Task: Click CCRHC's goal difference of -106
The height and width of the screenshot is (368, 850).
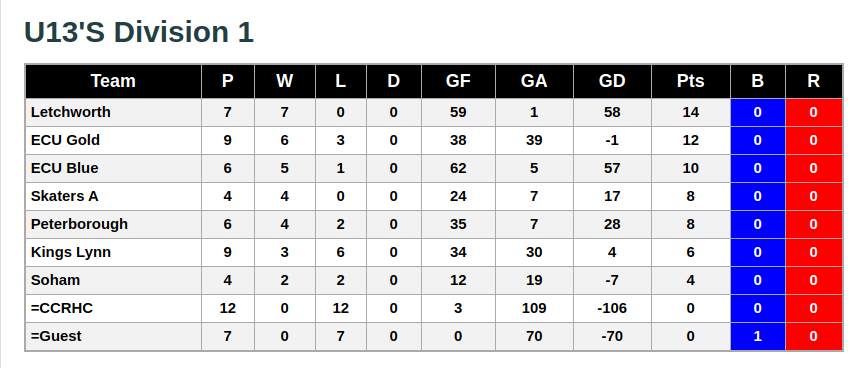Action: (x=612, y=308)
